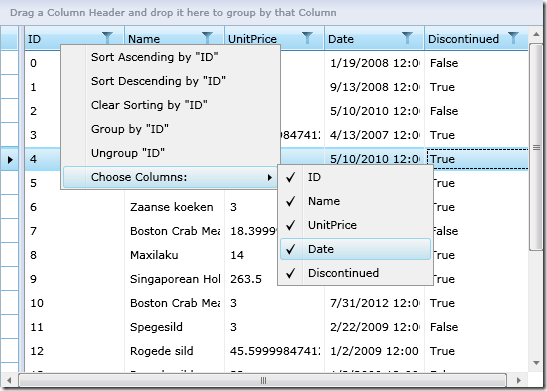Select the Boston Crab Mea cell in row 7
The width and height of the screenshot is (547, 391).
tap(174, 231)
